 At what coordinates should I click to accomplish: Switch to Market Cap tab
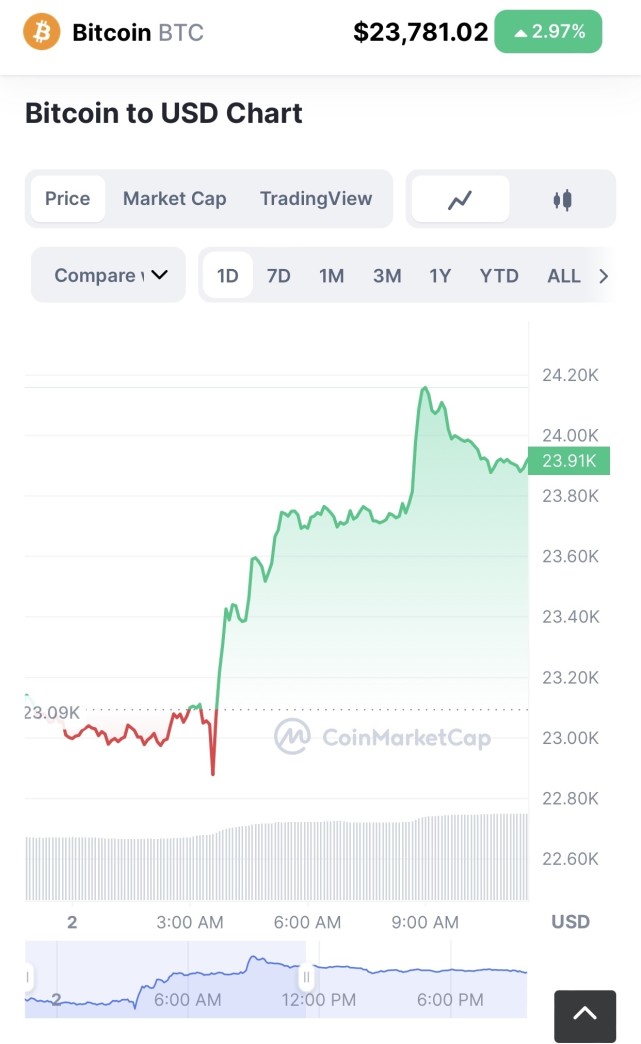click(x=175, y=198)
